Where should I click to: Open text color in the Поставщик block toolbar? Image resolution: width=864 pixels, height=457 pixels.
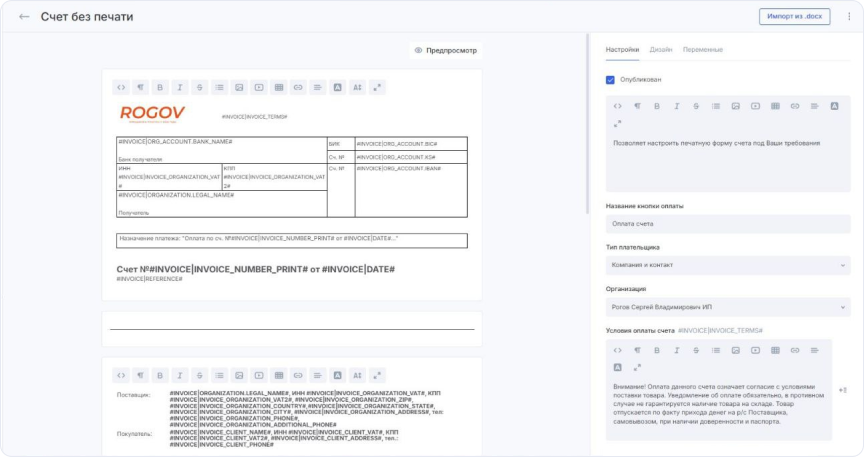[338, 375]
